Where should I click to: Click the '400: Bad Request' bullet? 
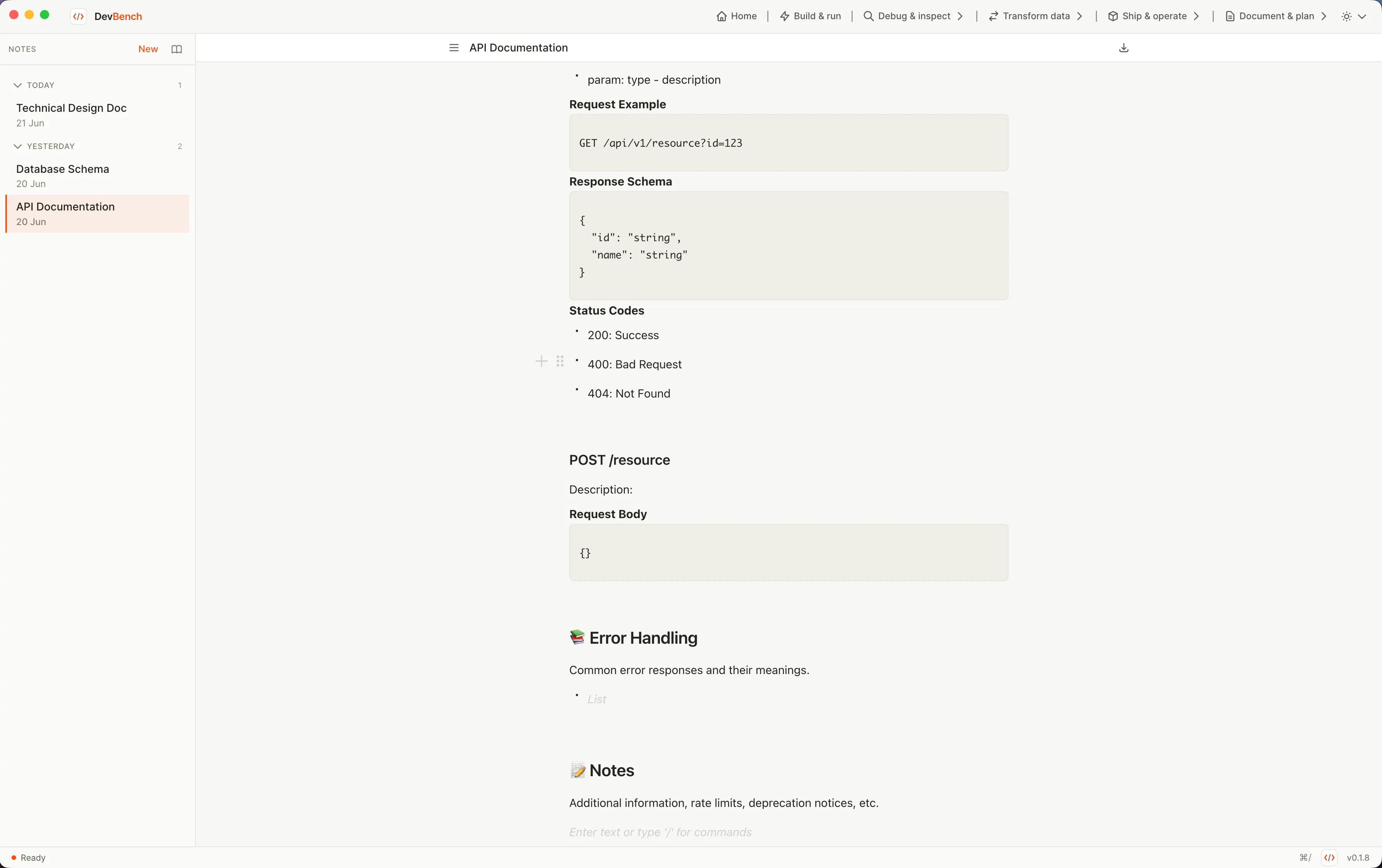[x=634, y=364]
